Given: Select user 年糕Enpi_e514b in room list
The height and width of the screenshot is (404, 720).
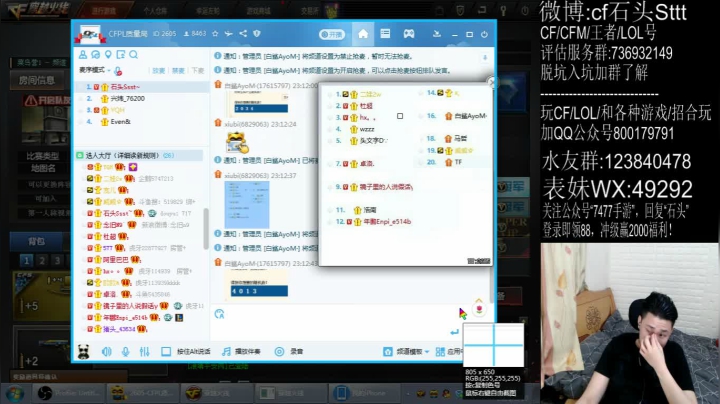Looking at the screenshot, I should tap(125, 317).
